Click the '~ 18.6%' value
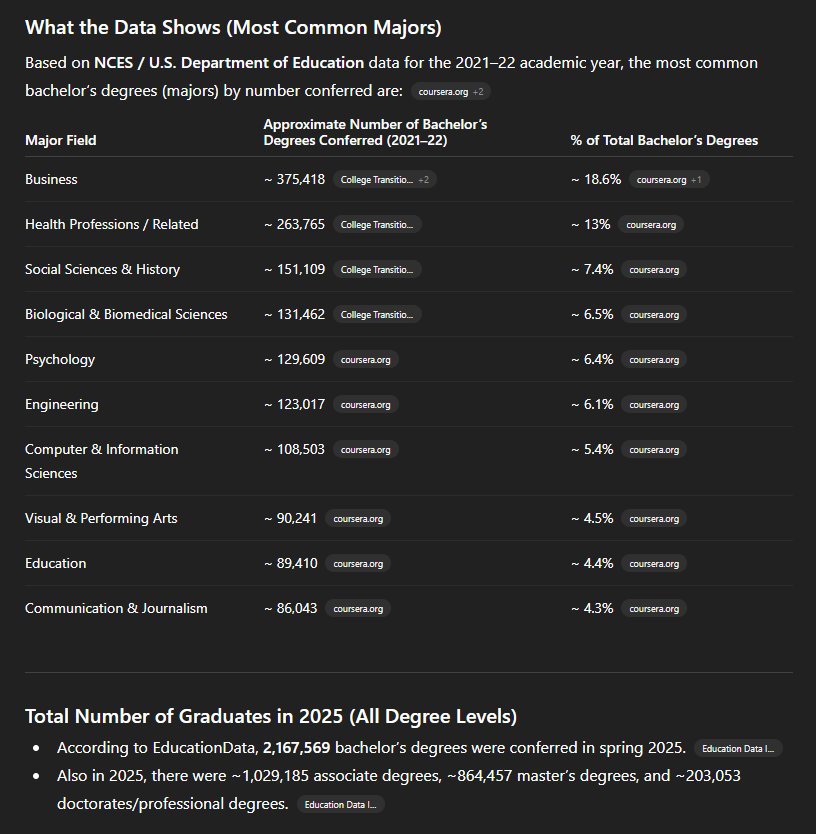Screen dimensions: 816x834 coord(596,179)
